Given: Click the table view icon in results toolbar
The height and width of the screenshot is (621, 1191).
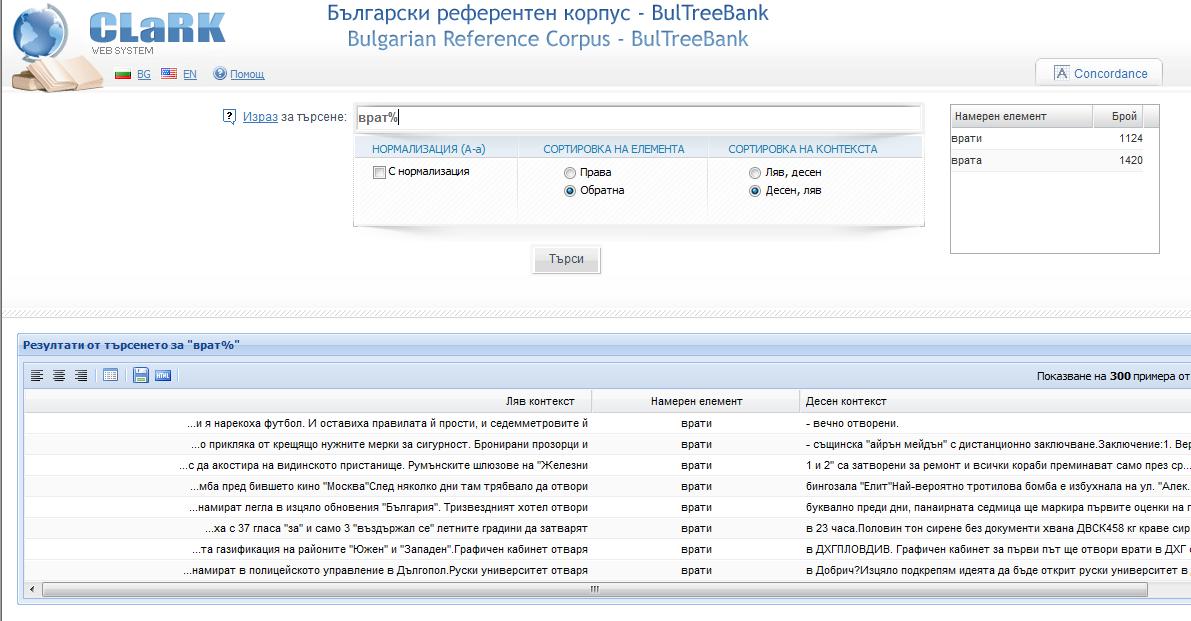Looking at the screenshot, I should point(110,375).
